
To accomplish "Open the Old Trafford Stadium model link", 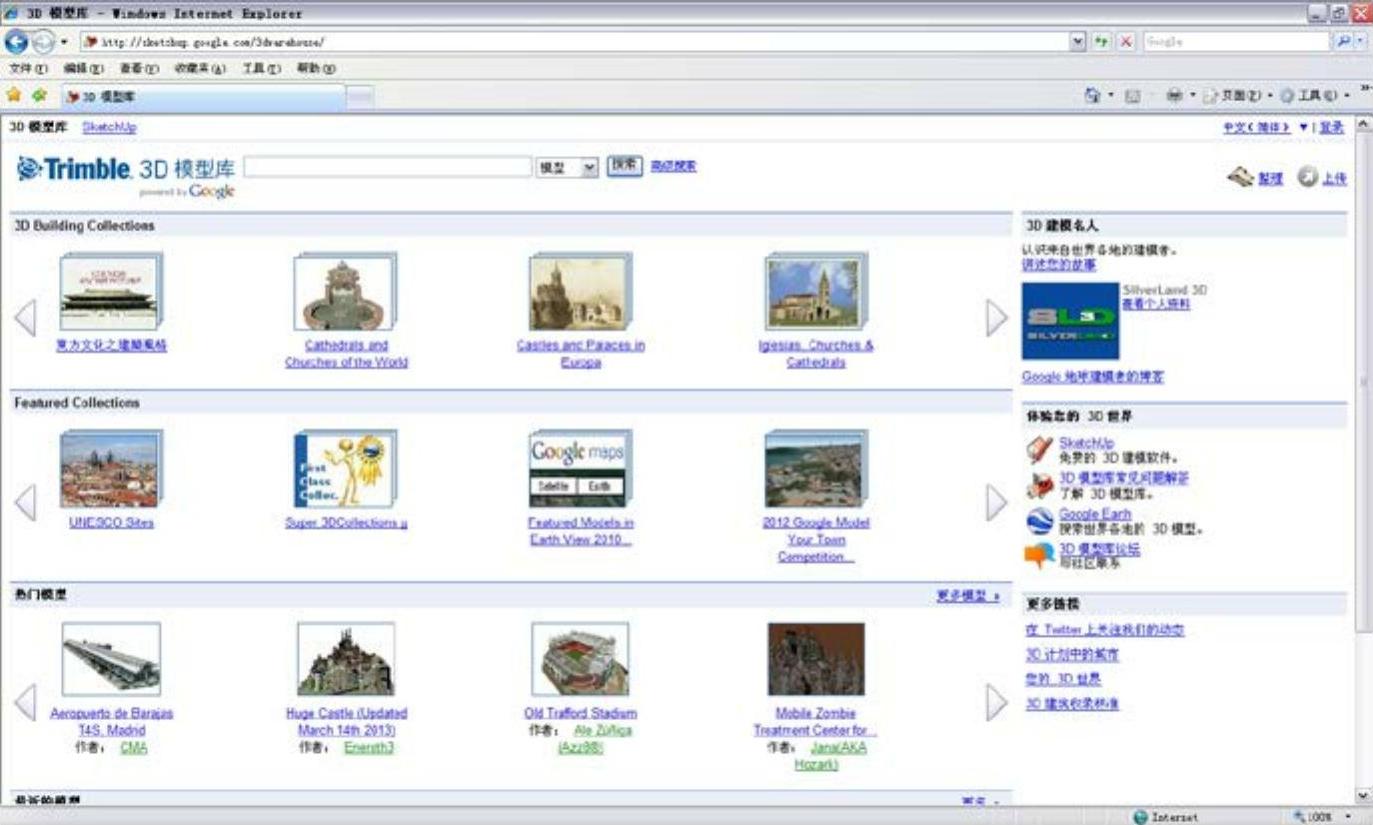I will [580, 713].
